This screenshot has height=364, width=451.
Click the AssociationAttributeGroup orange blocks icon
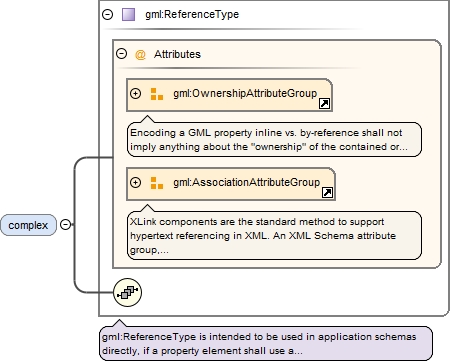tap(157, 183)
